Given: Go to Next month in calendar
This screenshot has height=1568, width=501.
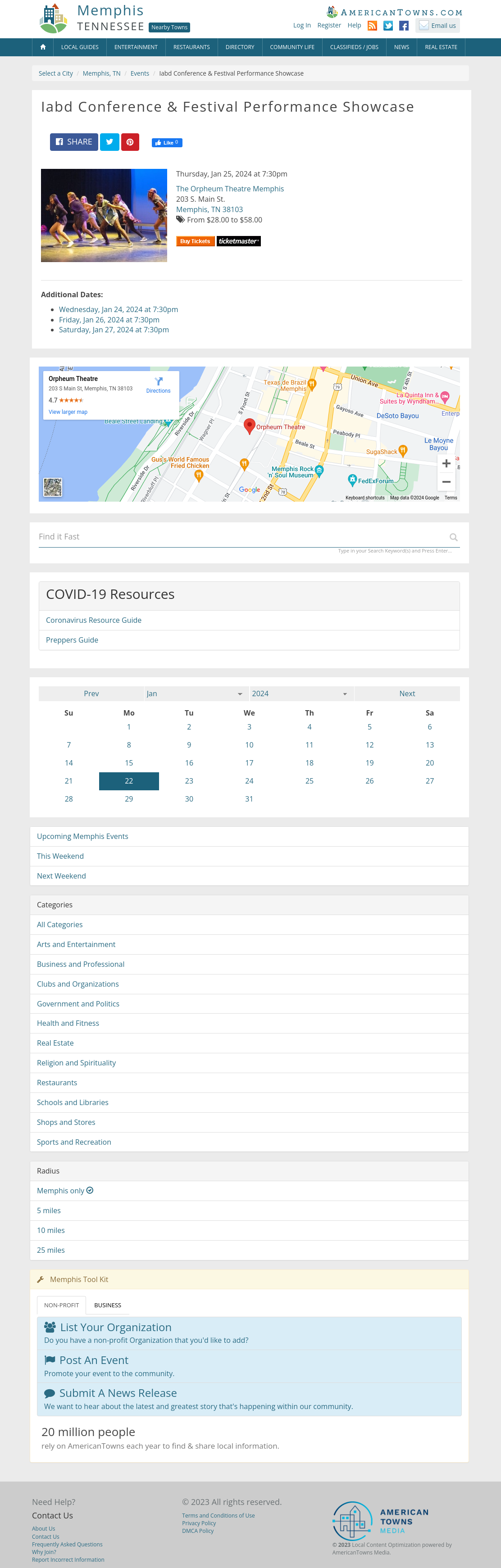Looking at the screenshot, I should pyautogui.click(x=407, y=694).
